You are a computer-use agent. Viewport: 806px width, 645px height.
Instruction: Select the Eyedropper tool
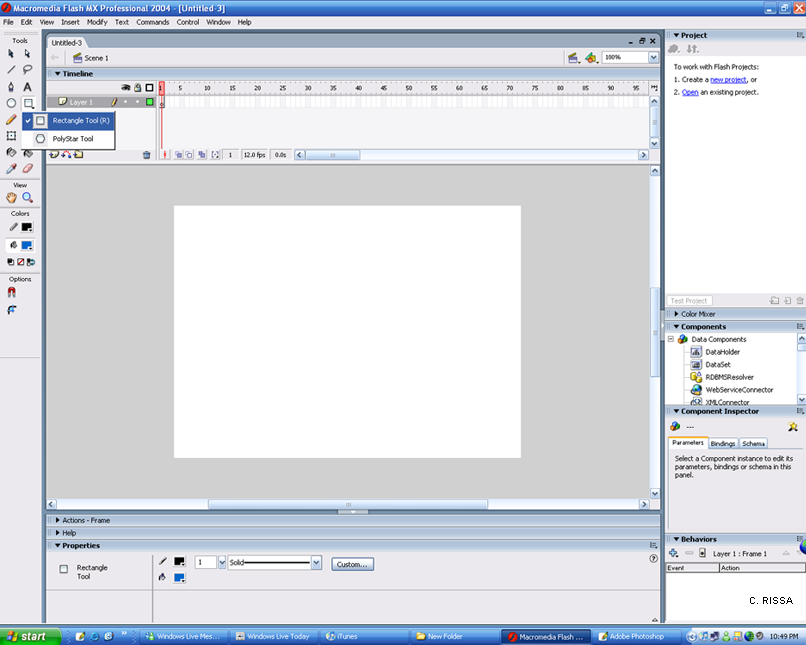click(11, 169)
